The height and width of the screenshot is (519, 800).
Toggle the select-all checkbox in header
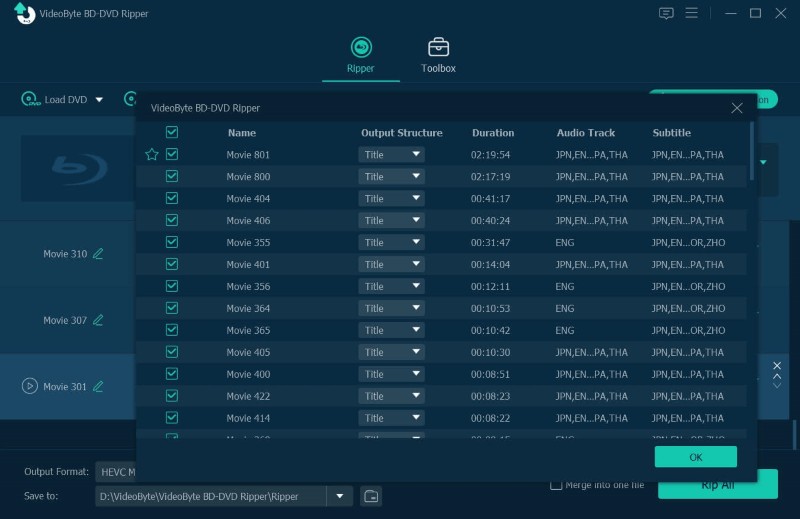[x=172, y=132]
